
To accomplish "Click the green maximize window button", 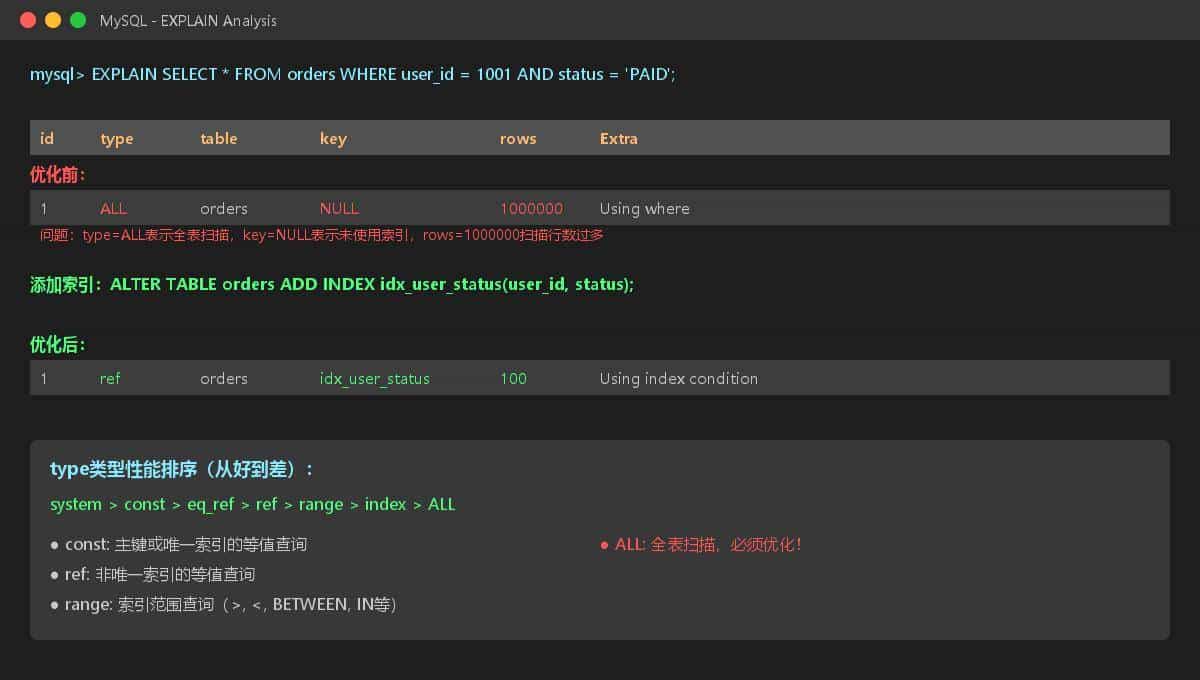I will pyautogui.click(x=78, y=20).
